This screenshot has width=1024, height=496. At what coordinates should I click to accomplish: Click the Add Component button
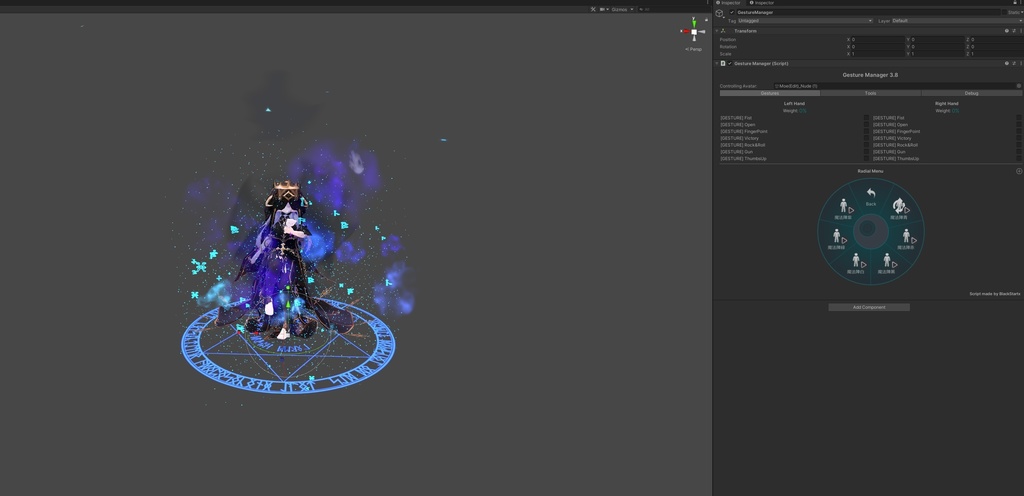click(x=869, y=307)
